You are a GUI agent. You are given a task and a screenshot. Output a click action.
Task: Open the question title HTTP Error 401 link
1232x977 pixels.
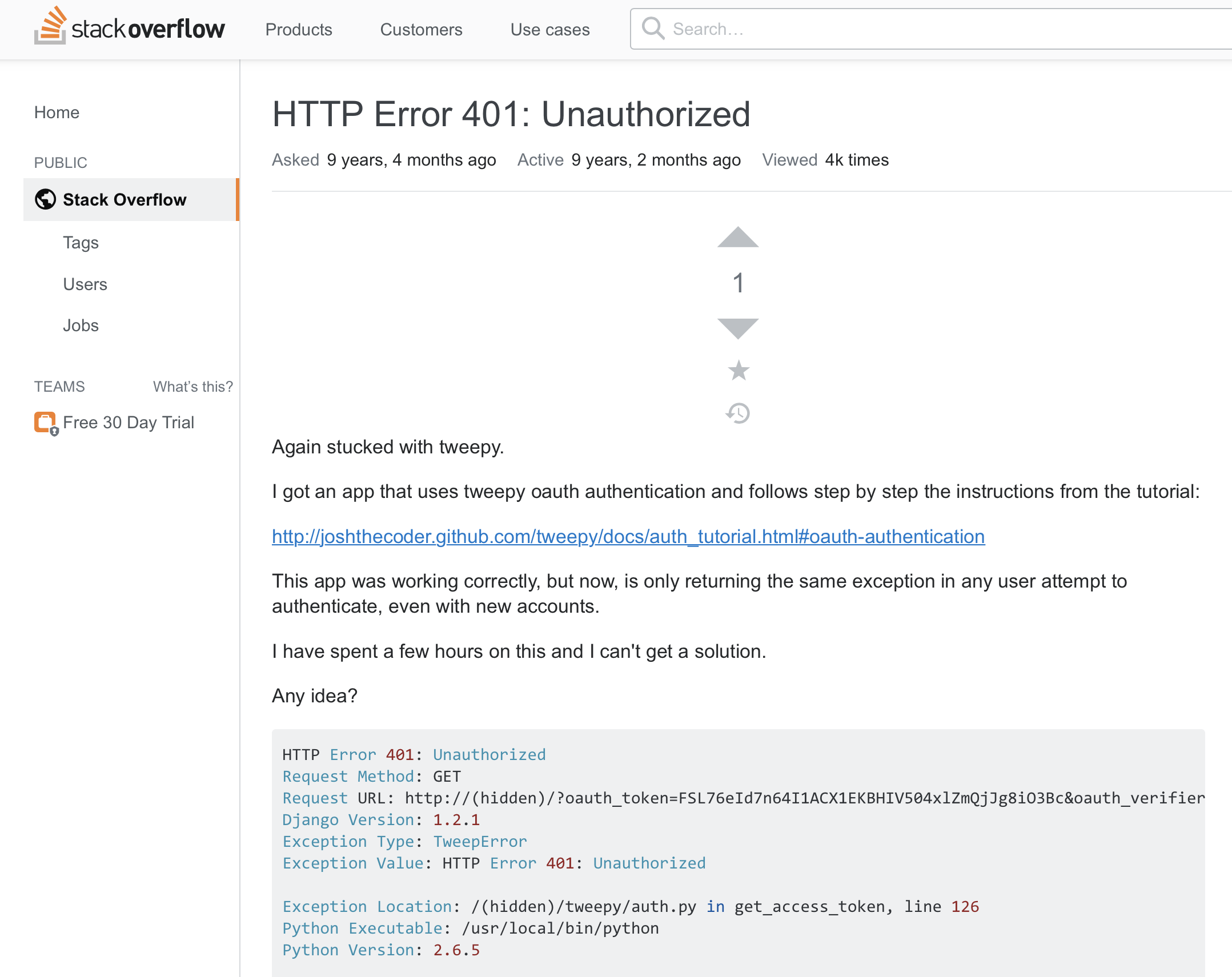[511, 114]
